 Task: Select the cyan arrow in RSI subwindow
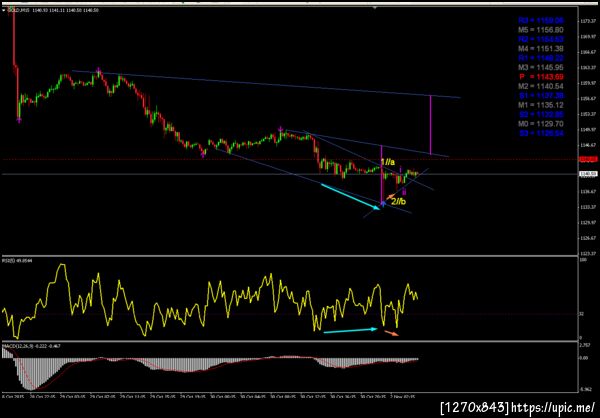pyautogui.click(x=351, y=330)
